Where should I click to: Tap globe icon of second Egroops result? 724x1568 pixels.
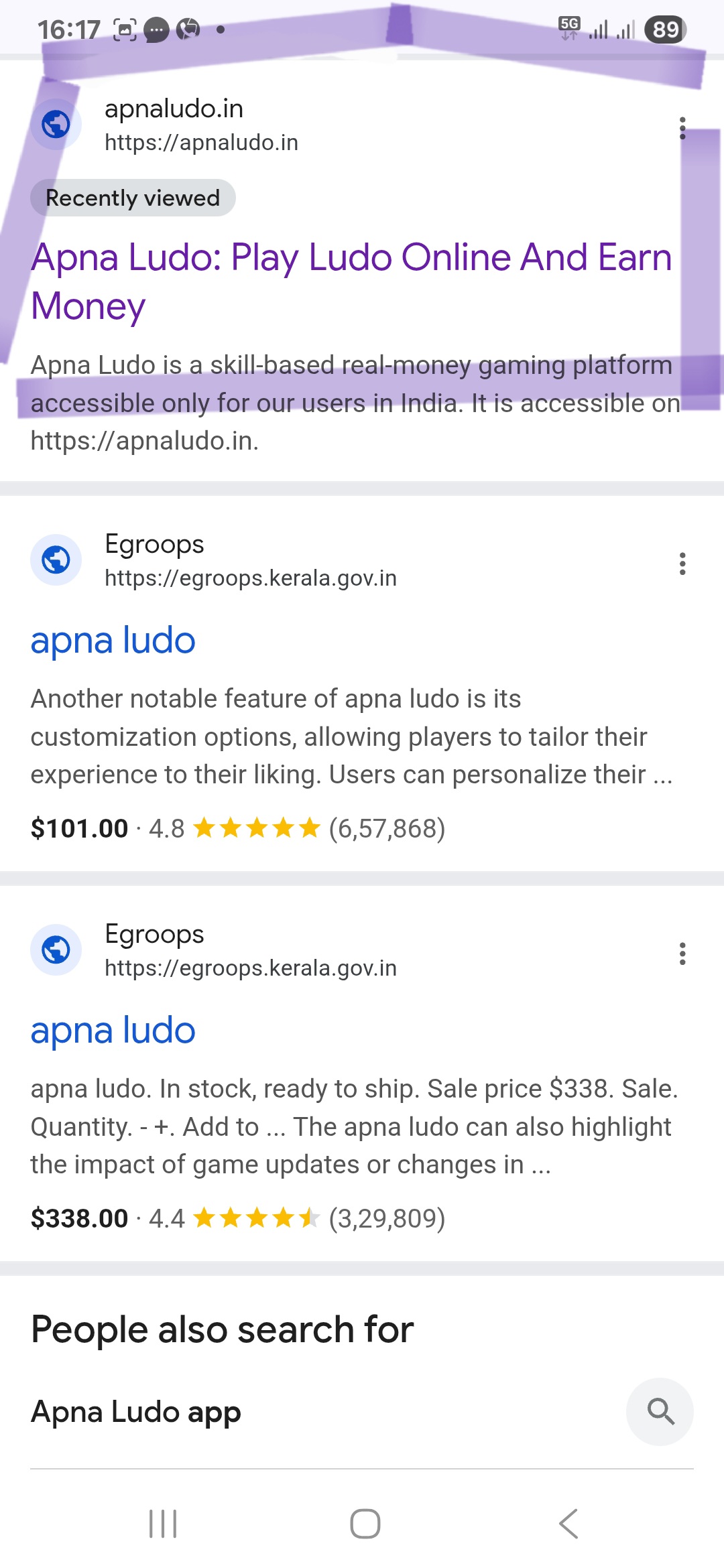tap(56, 950)
